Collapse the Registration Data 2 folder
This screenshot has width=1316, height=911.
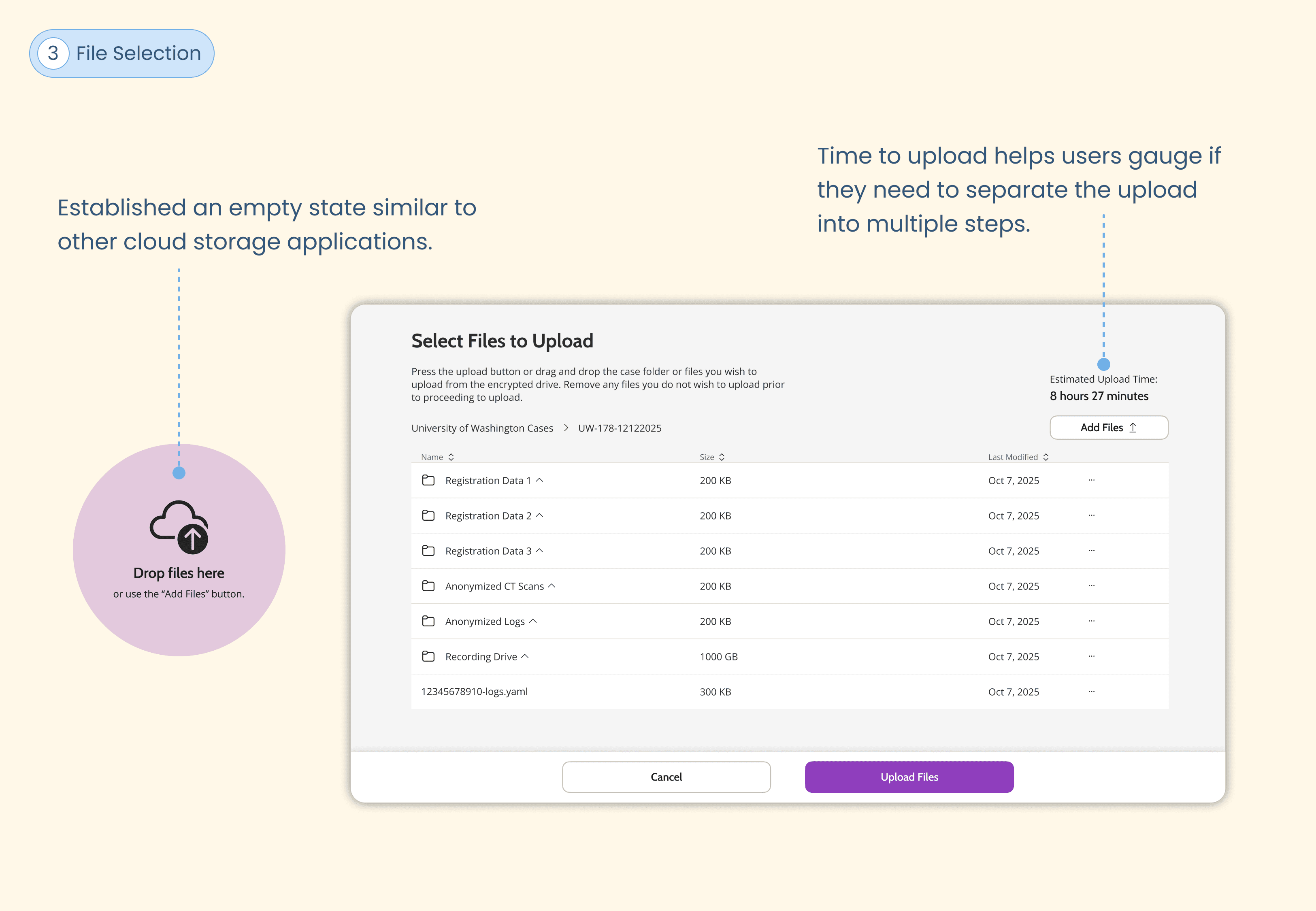tap(540, 515)
